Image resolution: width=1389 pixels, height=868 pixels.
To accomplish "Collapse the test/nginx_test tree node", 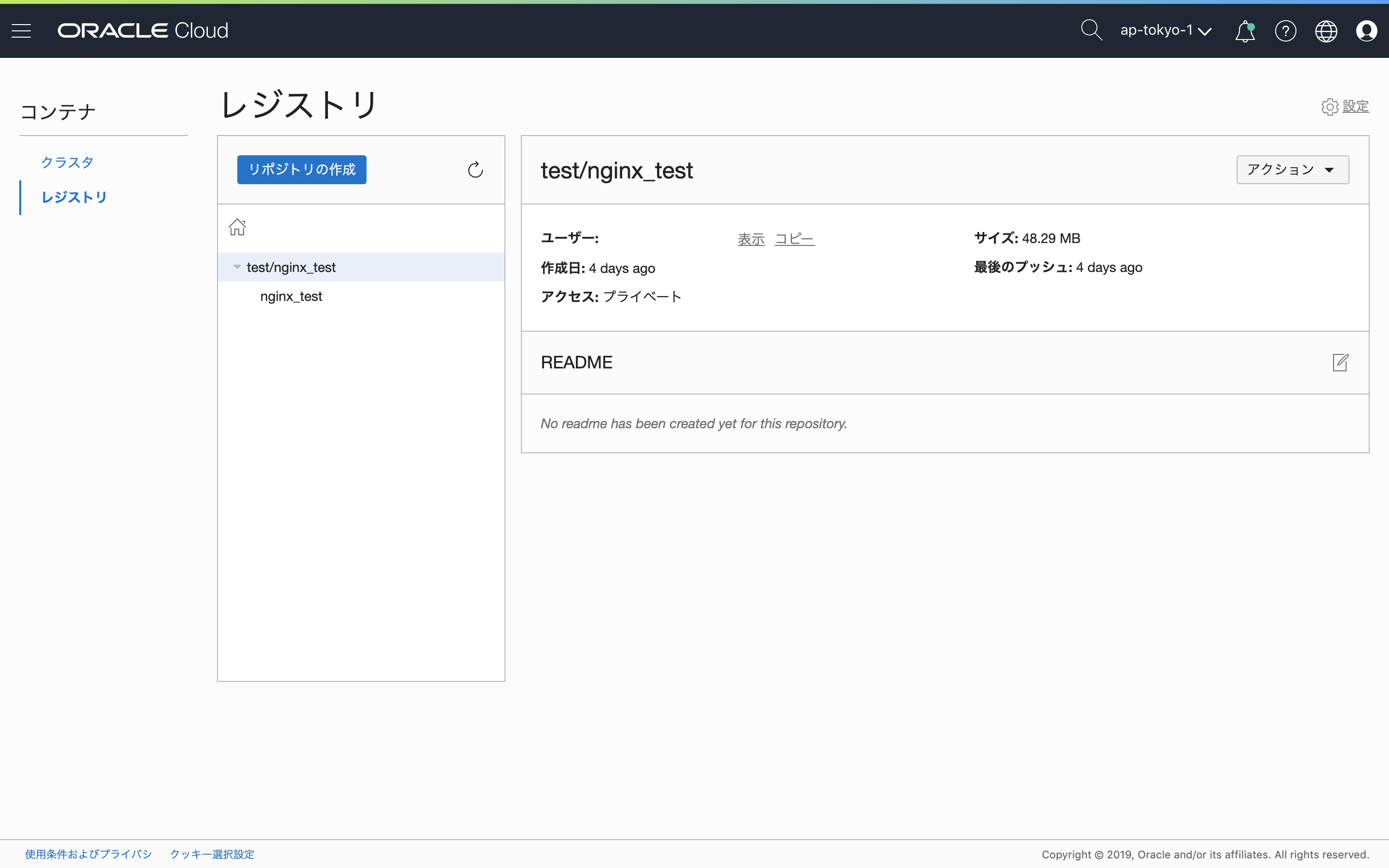I will [x=236, y=266].
